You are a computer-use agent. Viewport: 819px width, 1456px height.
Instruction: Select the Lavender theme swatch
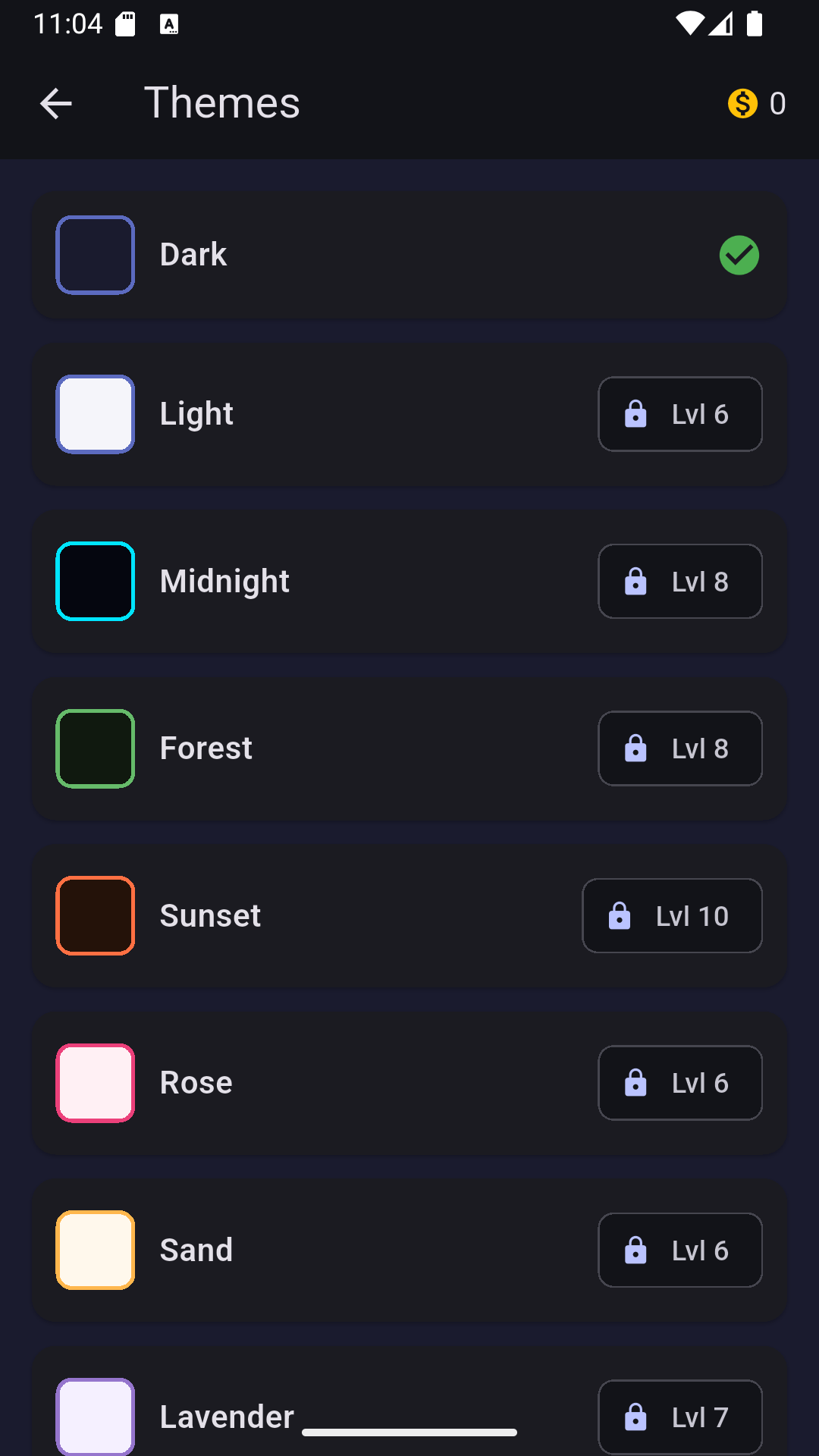[x=96, y=1417]
